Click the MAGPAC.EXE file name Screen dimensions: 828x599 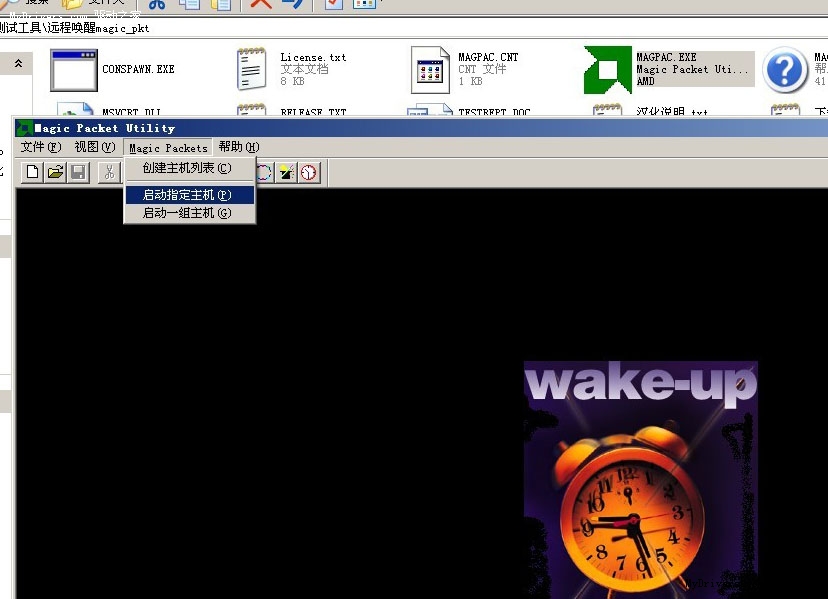click(666, 57)
